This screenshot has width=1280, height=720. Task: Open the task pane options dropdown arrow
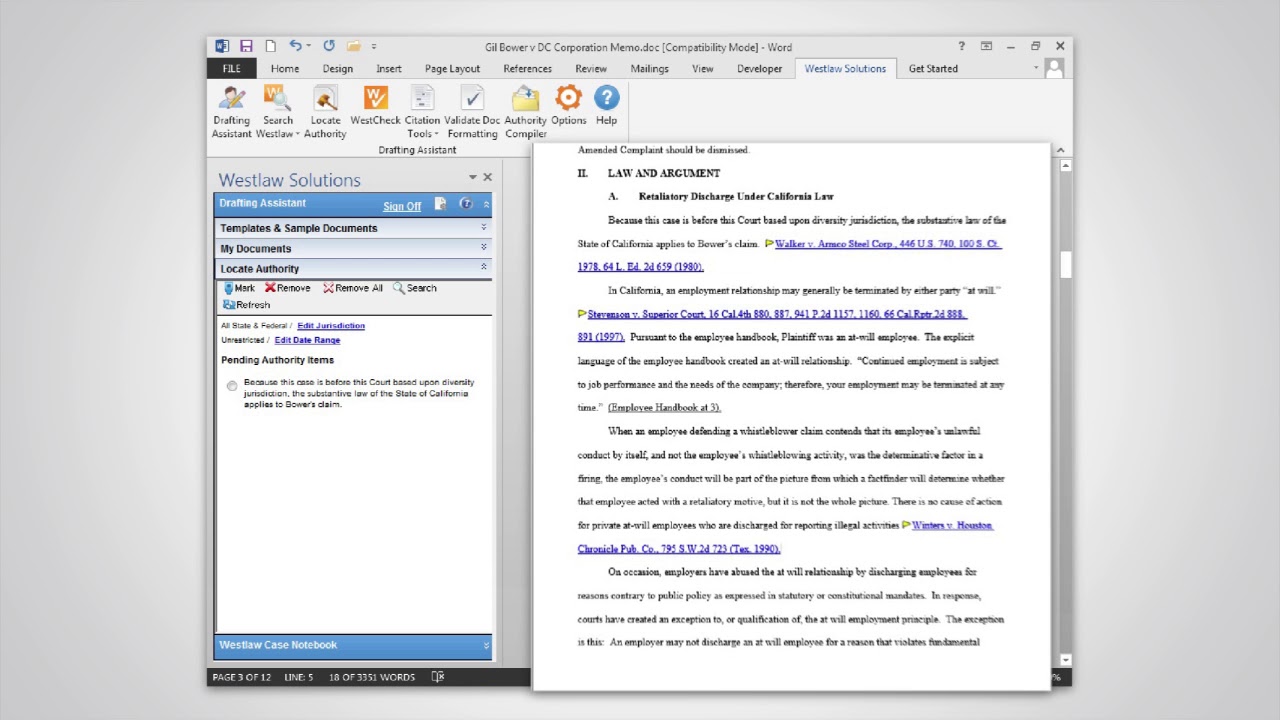pyautogui.click(x=472, y=178)
